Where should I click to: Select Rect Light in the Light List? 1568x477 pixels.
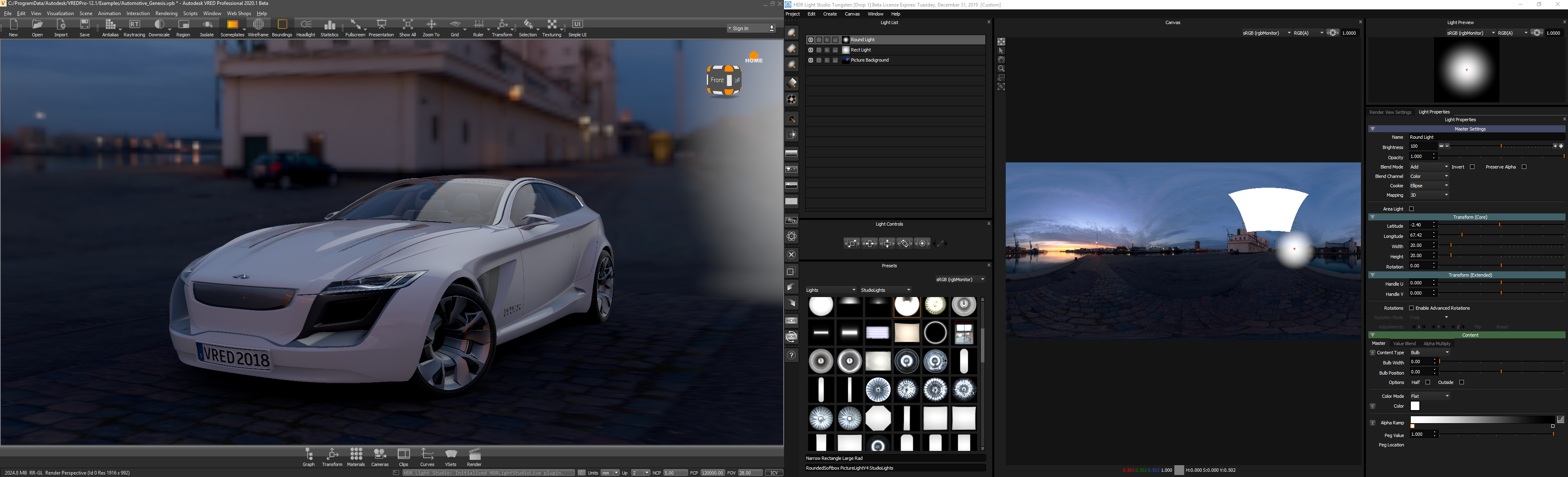click(895, 50)
